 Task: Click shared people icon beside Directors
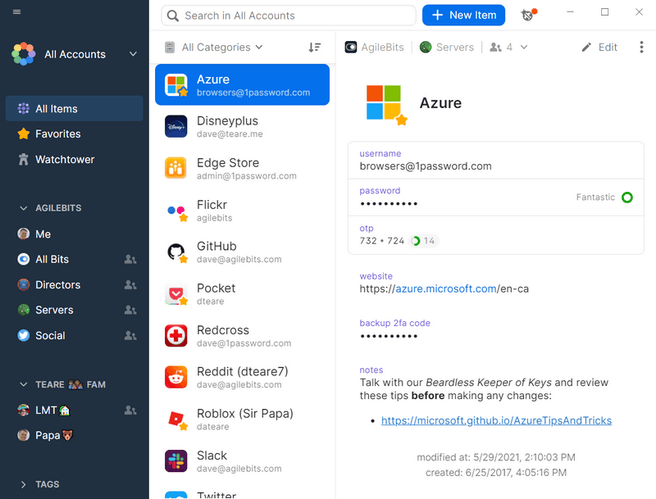130,285
